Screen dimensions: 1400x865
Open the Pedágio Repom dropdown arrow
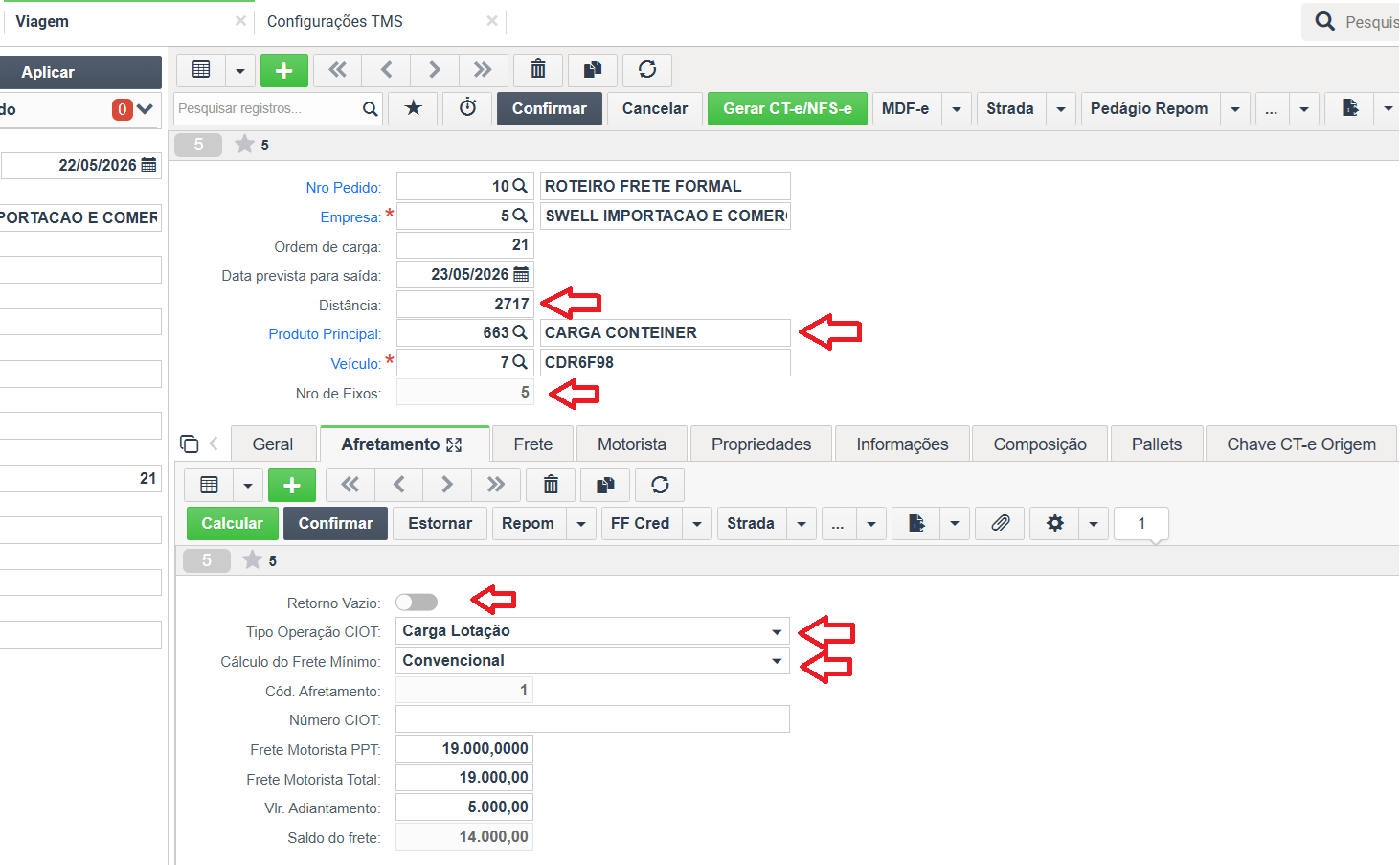click(1235, 109)
